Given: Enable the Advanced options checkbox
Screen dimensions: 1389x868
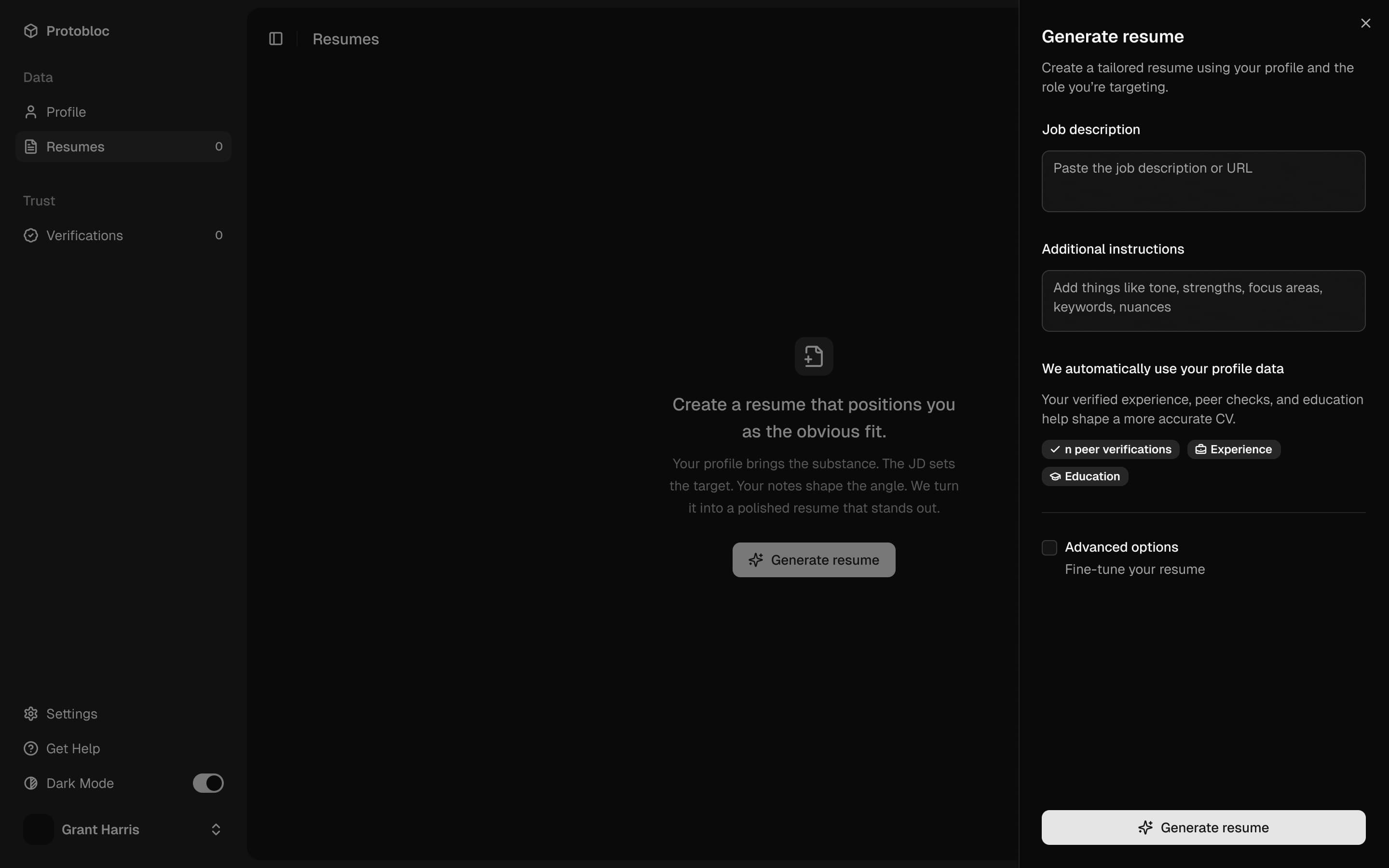Looking at the screenshot, I should click(1049, 548).
